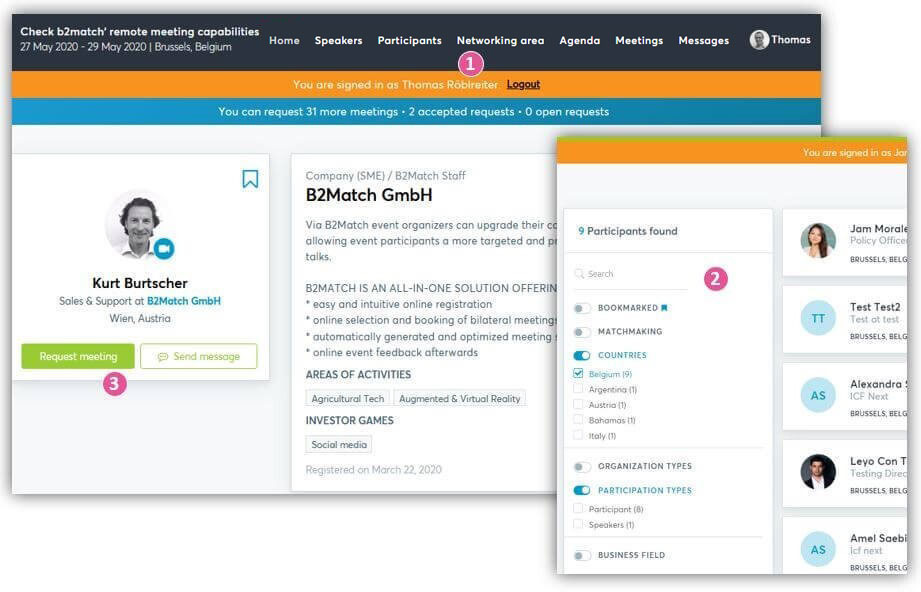Open the Messages page
The height and width of the screenshot is (592, 921).
pos(704,41)
